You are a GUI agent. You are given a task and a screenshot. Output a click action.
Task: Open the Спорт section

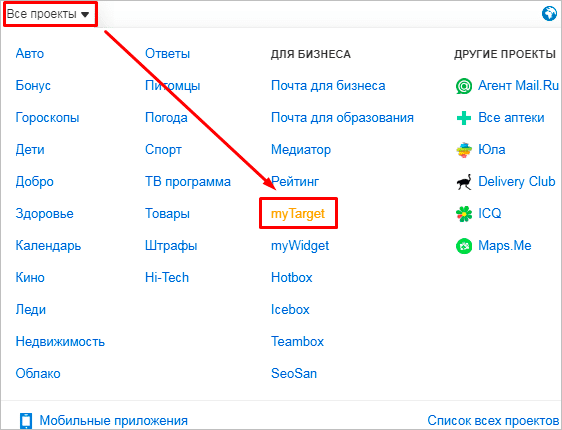pyautogui.click(x=163, y=150)
